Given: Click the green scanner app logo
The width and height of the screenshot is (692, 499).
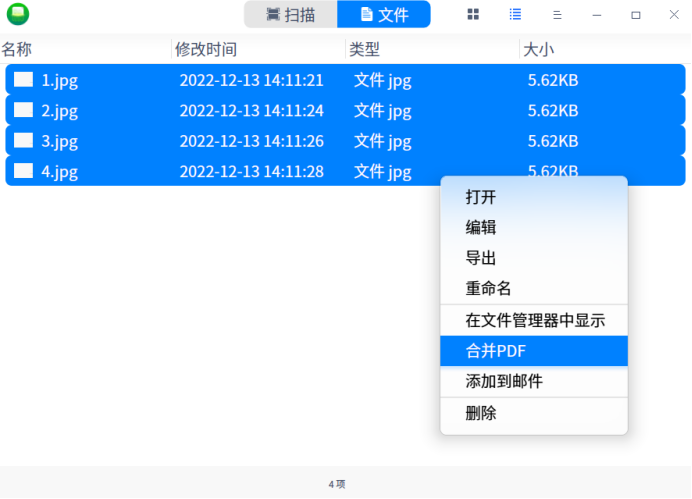Looking at the screenshot, I should [18, 14].
